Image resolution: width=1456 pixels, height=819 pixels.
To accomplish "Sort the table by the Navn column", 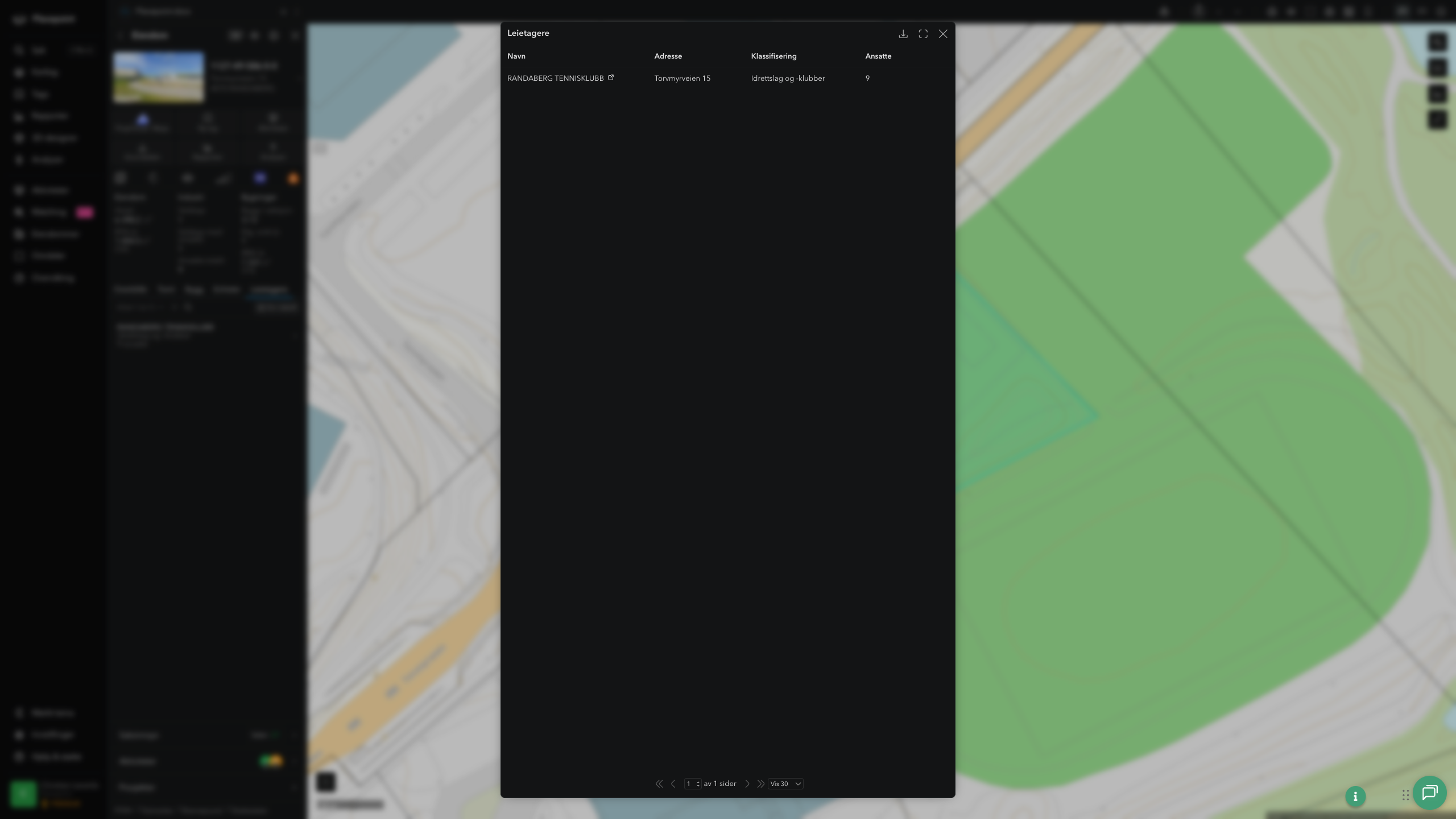I will (516, 56).
